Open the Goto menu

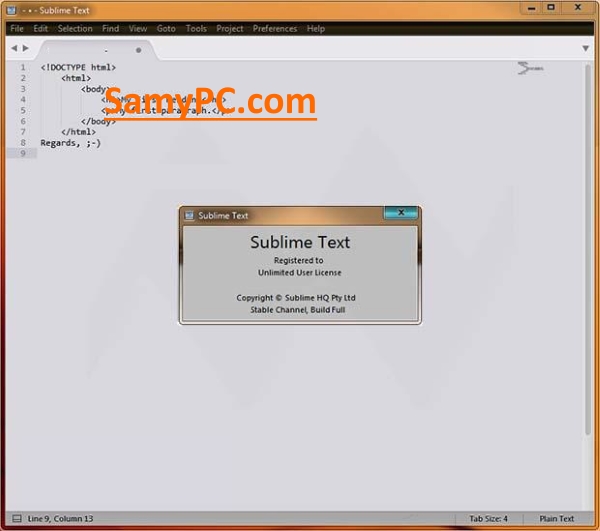pyautogui.click(x=166, y=29)
